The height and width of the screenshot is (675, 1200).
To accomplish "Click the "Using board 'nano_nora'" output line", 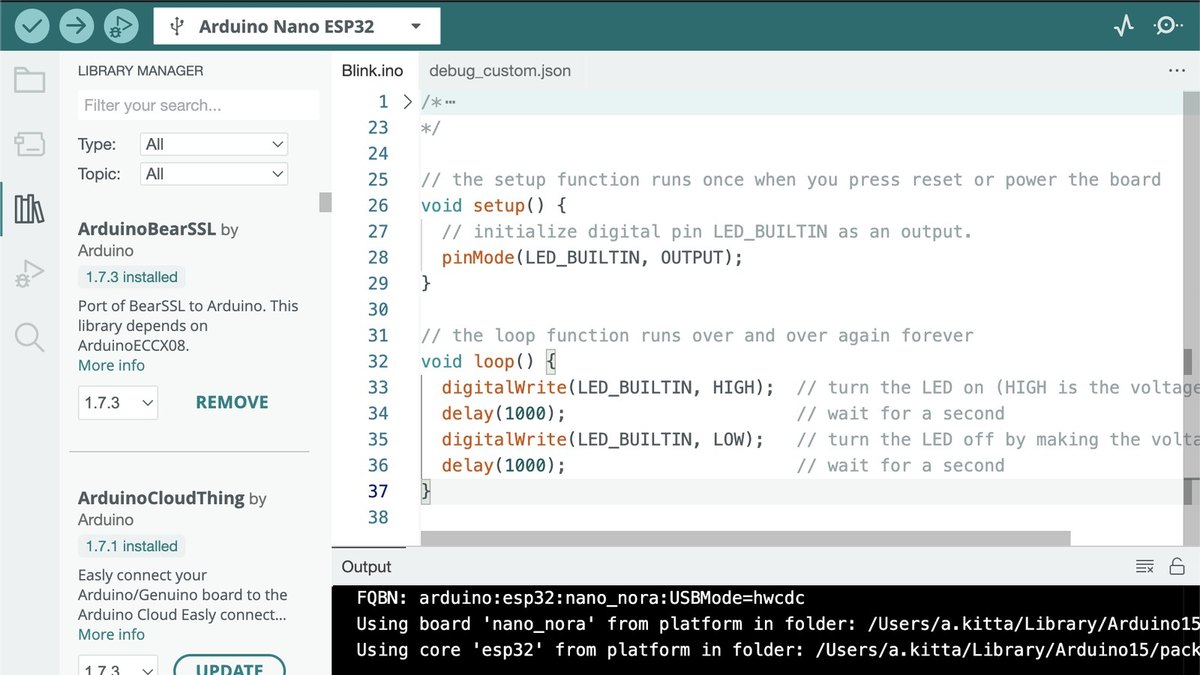I will (x=778, y=624).
